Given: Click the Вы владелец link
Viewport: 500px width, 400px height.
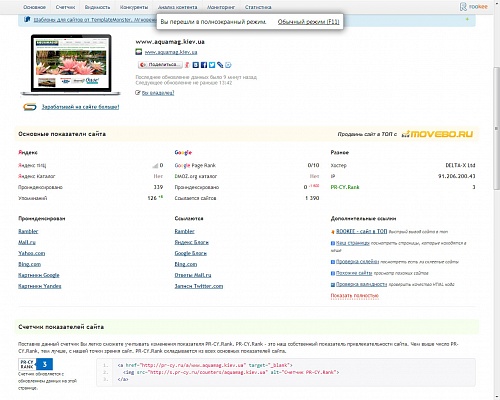Looking at the screenshot, I should click(x=158, y=93).
